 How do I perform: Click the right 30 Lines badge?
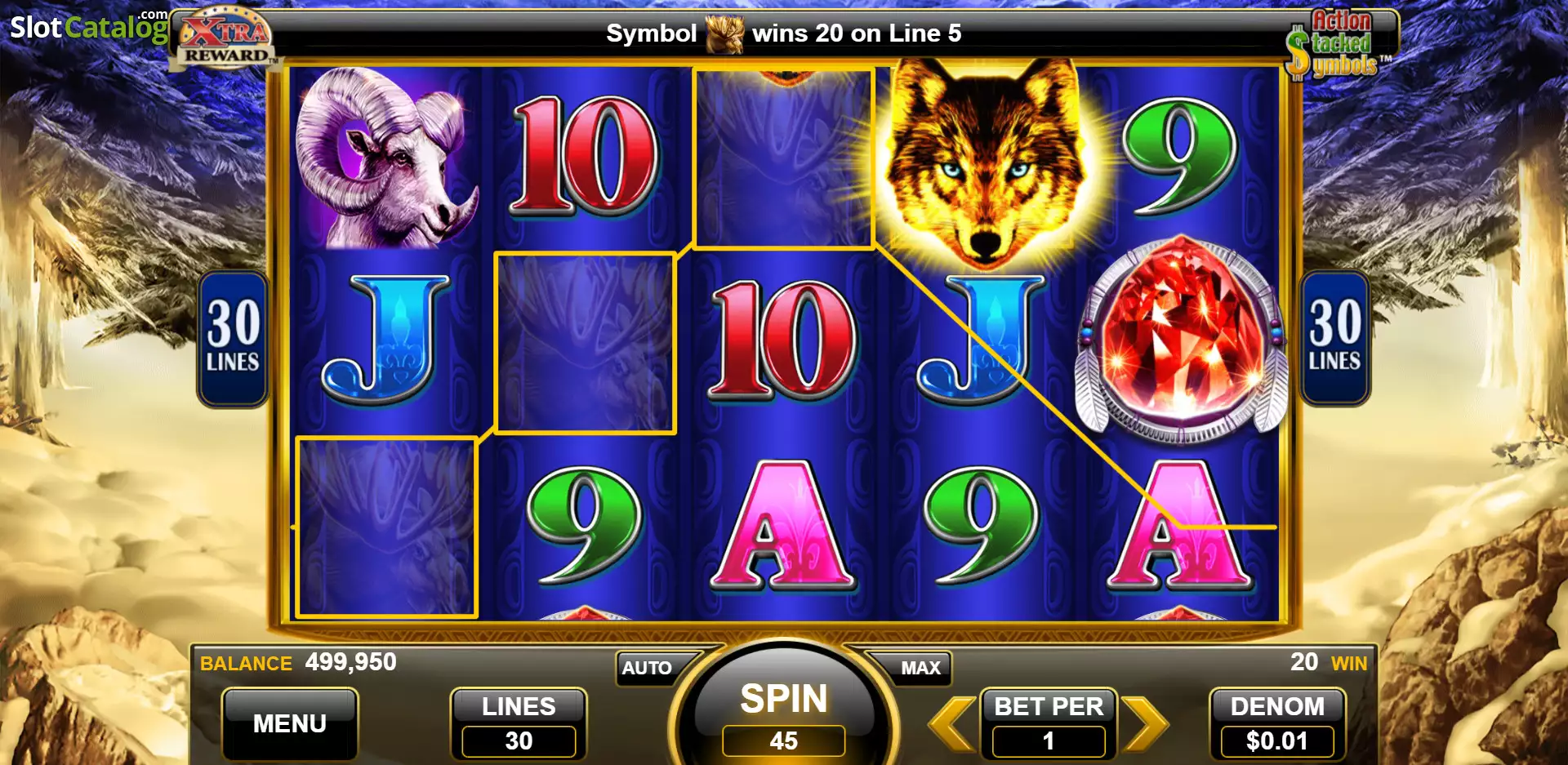click(x=1334, y=338)
